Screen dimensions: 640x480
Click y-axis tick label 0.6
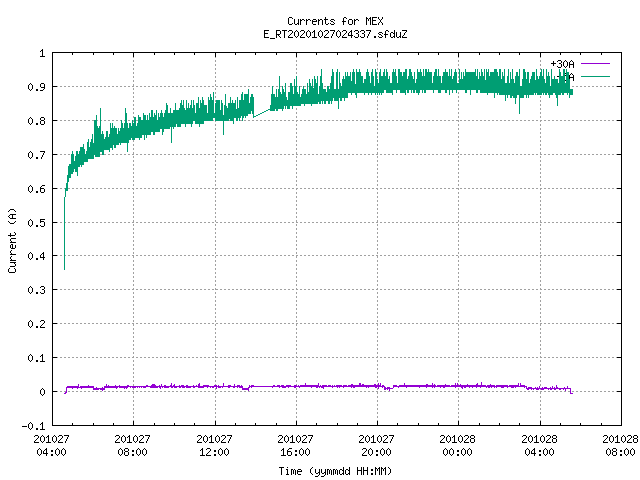pyautogui.click(x=36, y=189)
